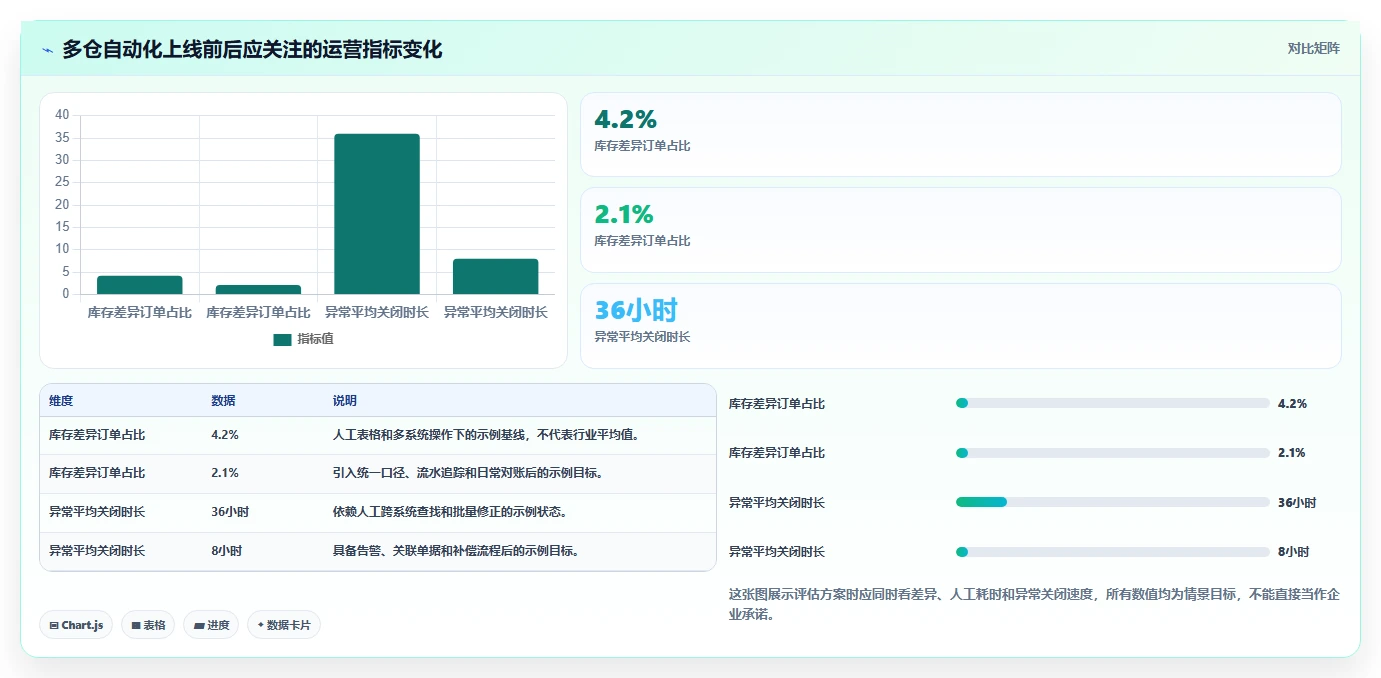Click the 进度 chip
Image resolution: width=1381 pixels, height=678 pixels.
[211, 625]
